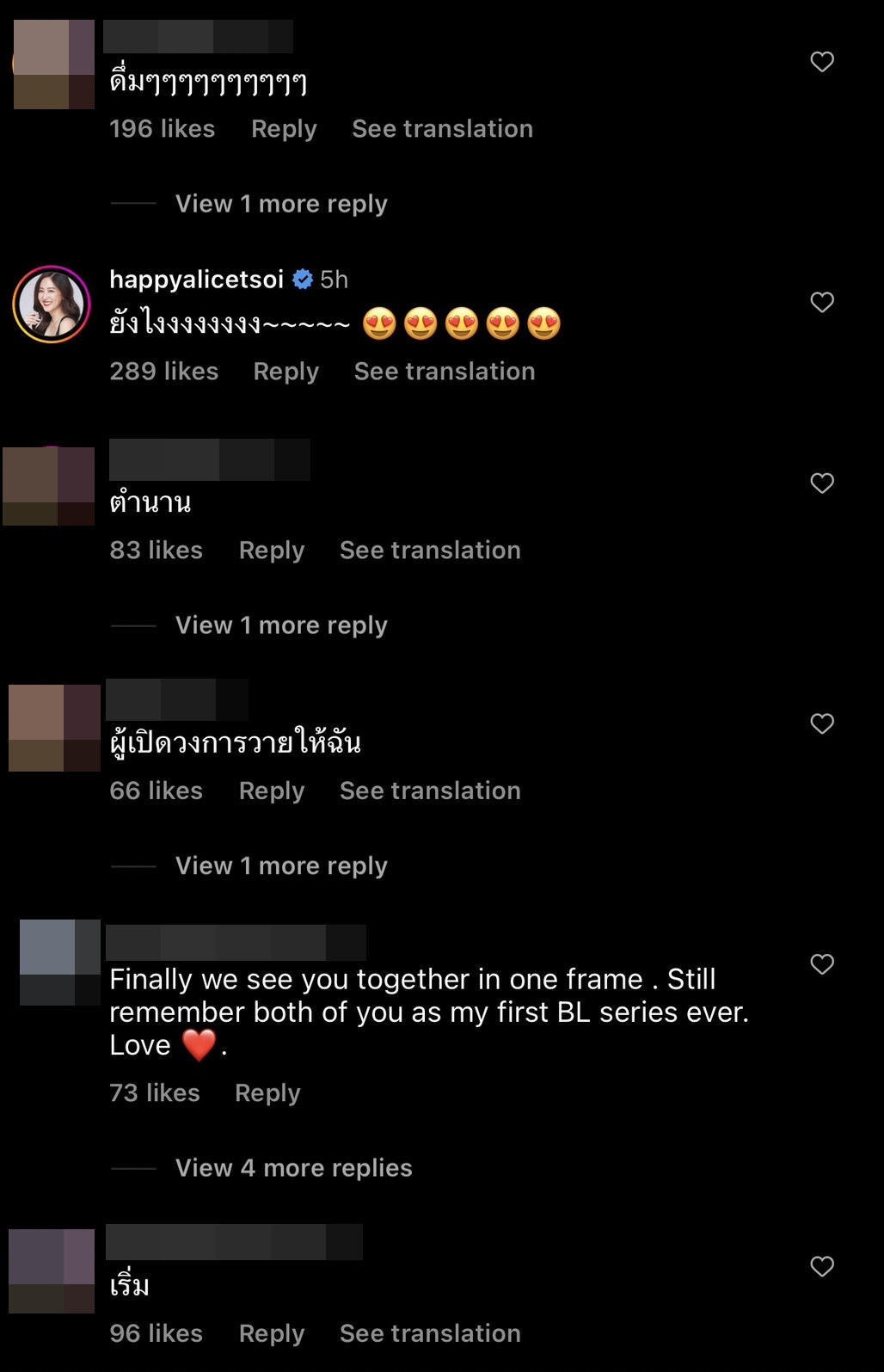Reply to the English BL series comment
This screenshot has height=1372, width=884.
coord(267,1093)
